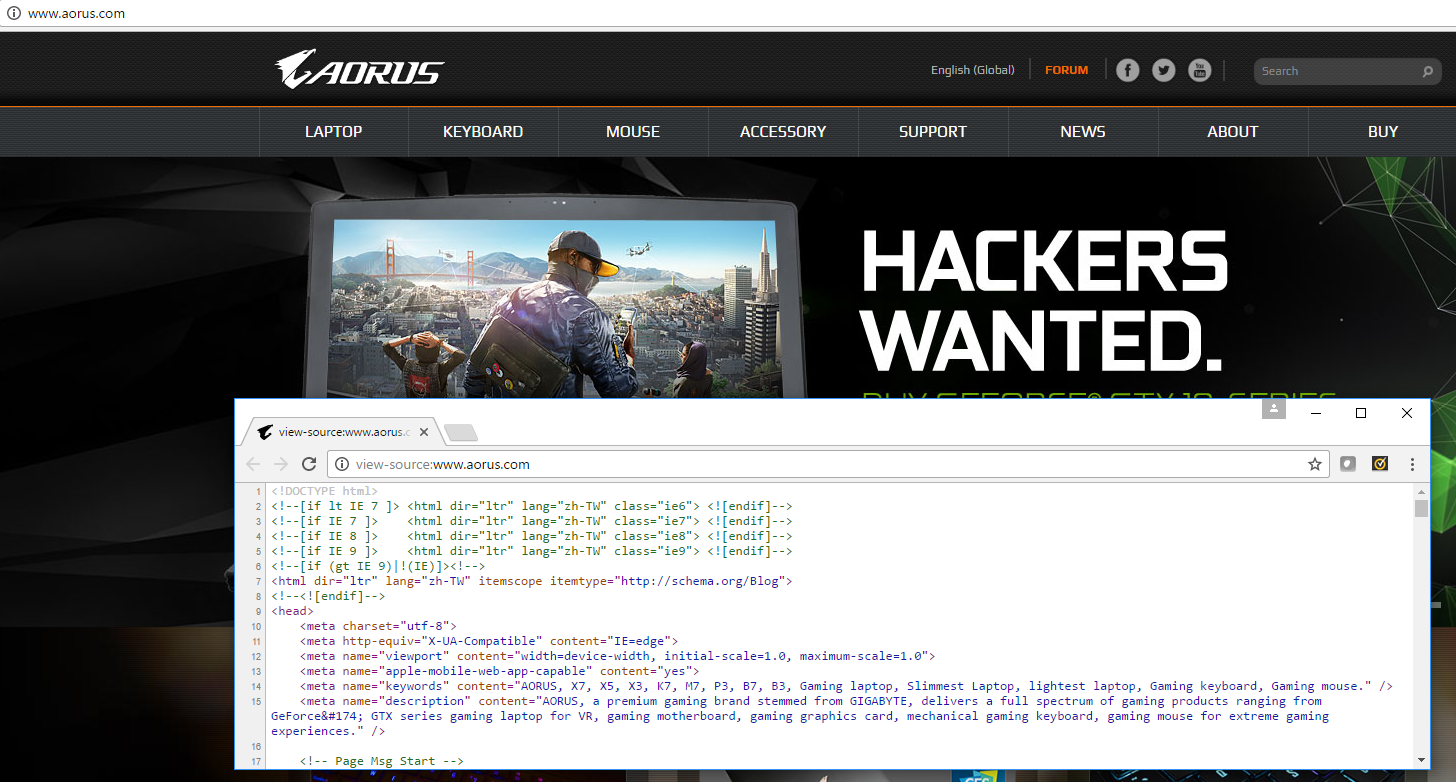Click the Chrome profile avatar button
1456x782 pixels.
(1273, 409)
